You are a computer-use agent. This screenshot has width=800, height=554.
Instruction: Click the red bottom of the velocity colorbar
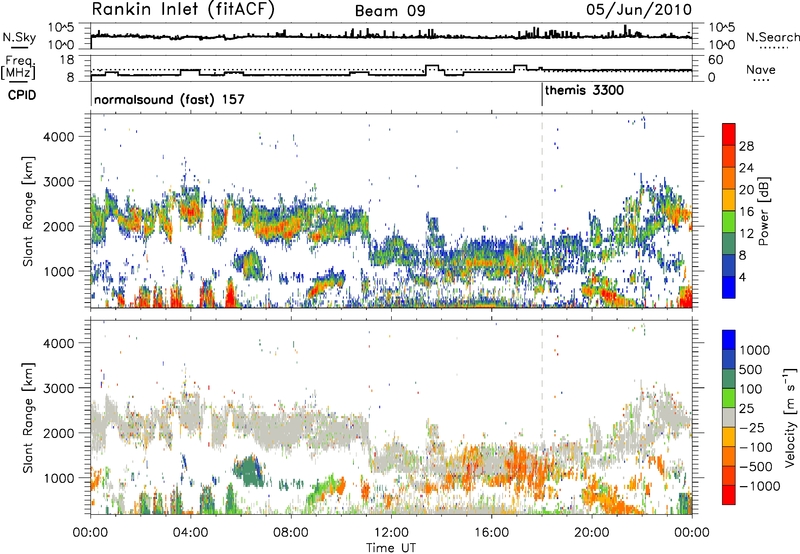click(729, 495)
